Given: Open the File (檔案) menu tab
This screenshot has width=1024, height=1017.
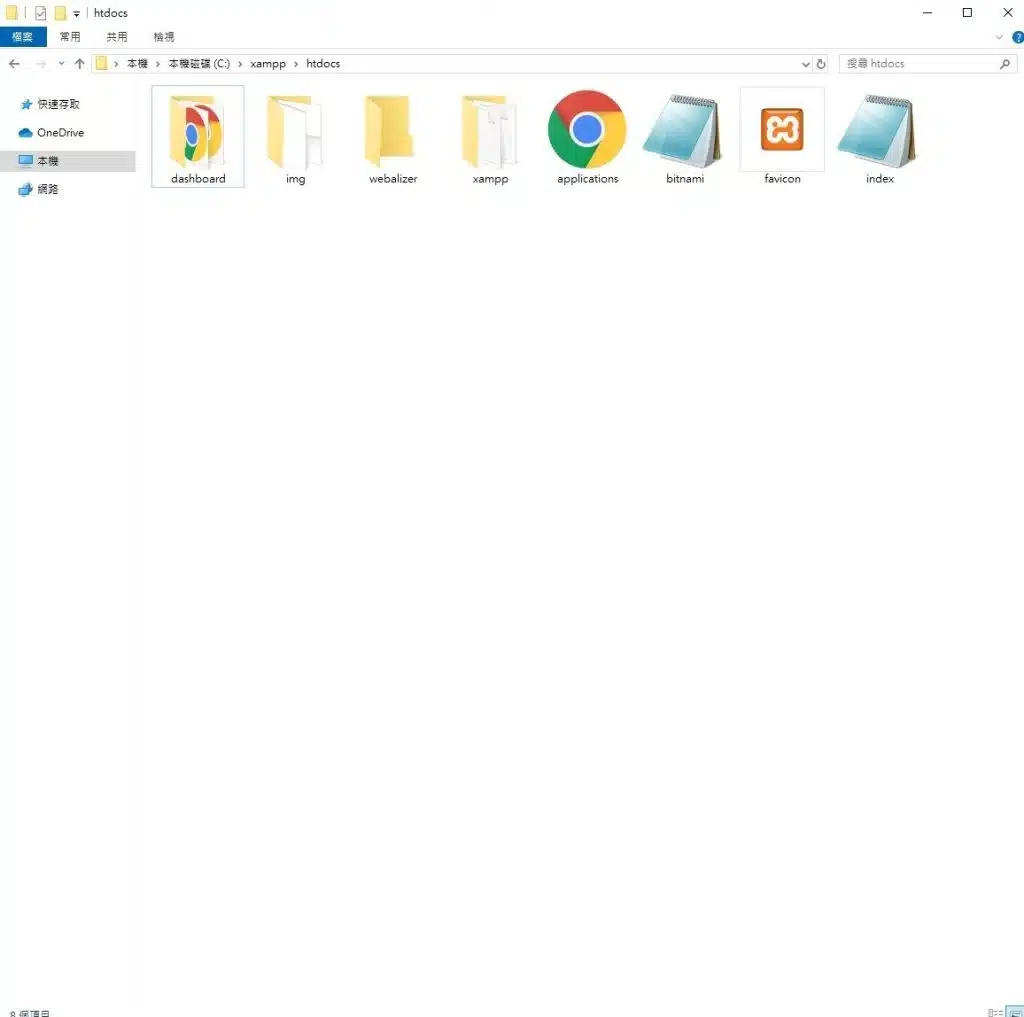Looking at the screenshot, I should click(23, 37).
